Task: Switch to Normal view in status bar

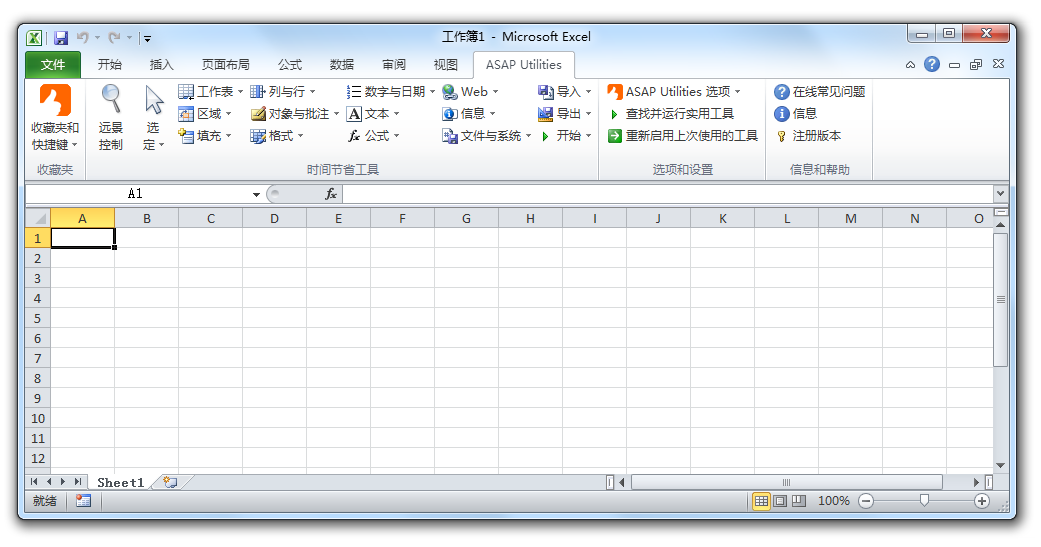Action: click(x=761, y=501)
